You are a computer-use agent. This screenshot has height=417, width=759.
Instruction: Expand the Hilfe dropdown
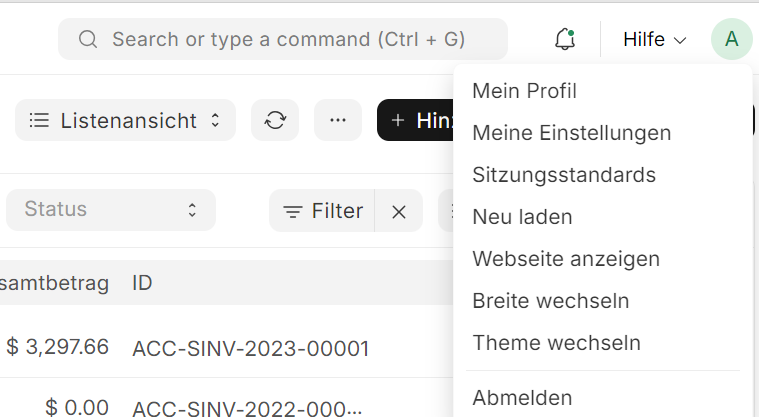coord(654,40)
